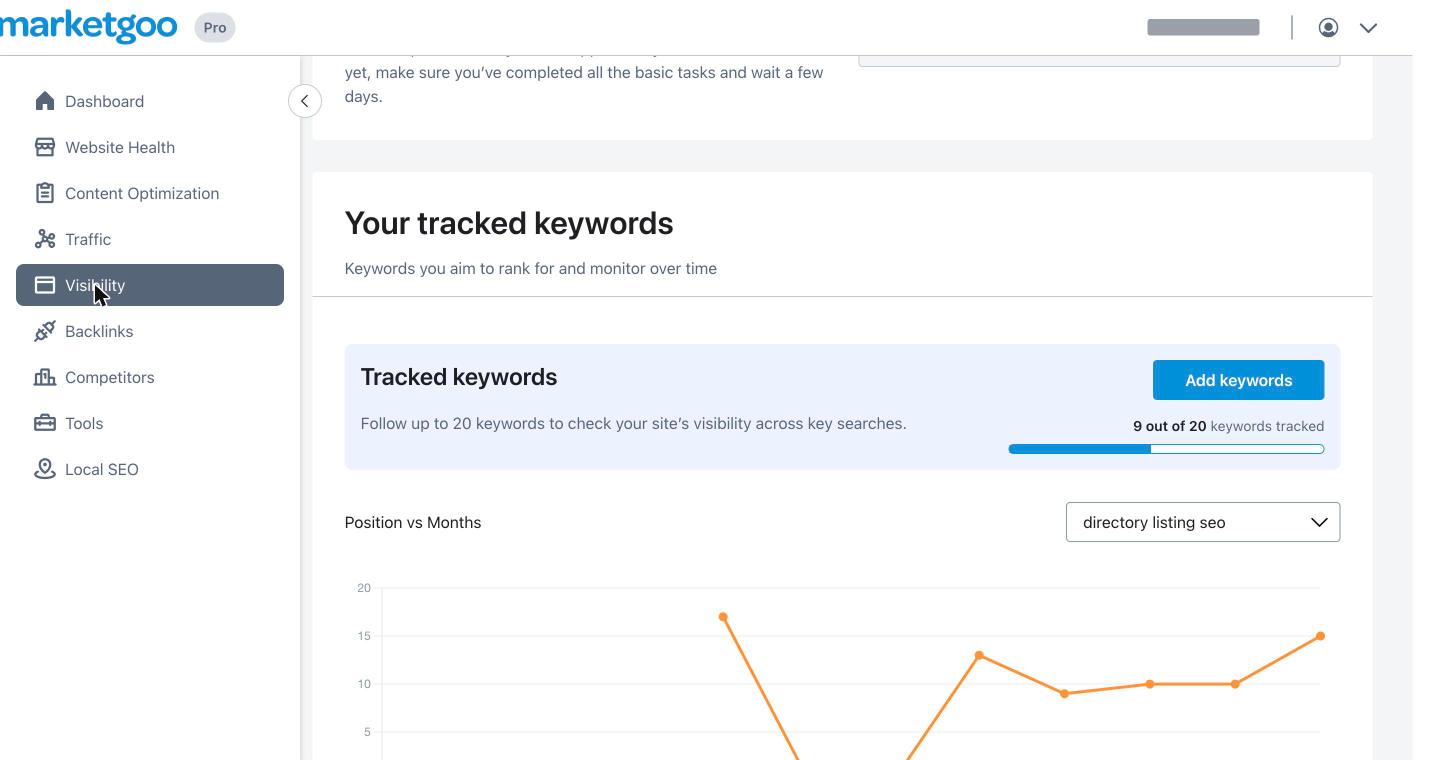Navigate to Traffic section
The image size is (1440, 760).
150,239
